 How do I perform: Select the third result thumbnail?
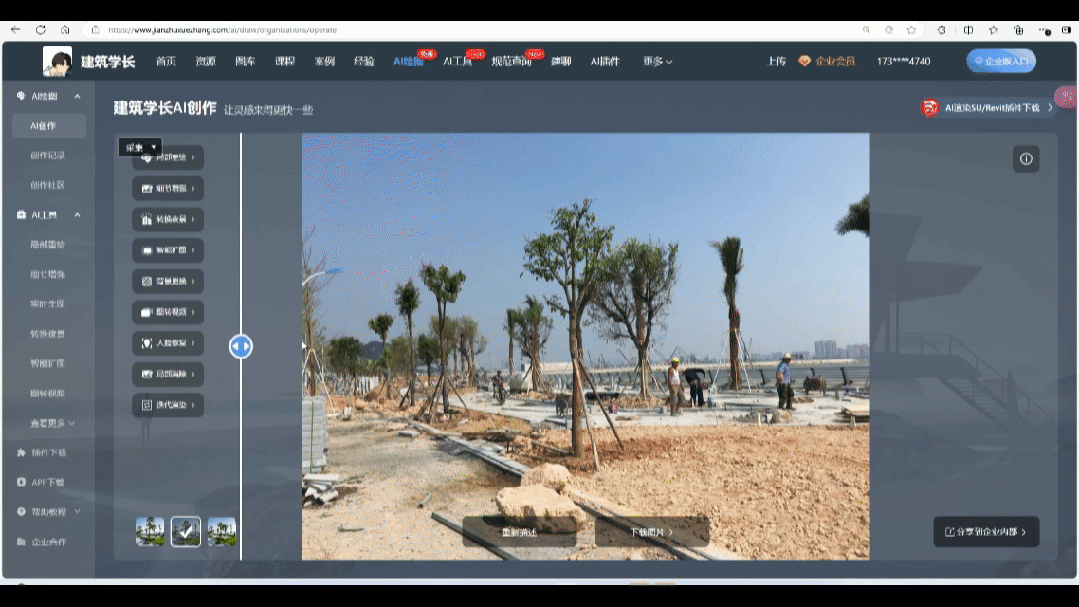pyautogui.click(x=222, y=532)
